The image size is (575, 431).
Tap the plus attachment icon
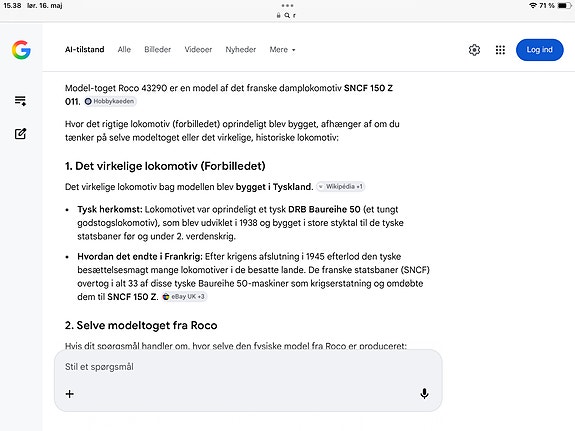(x=69, y=394)
